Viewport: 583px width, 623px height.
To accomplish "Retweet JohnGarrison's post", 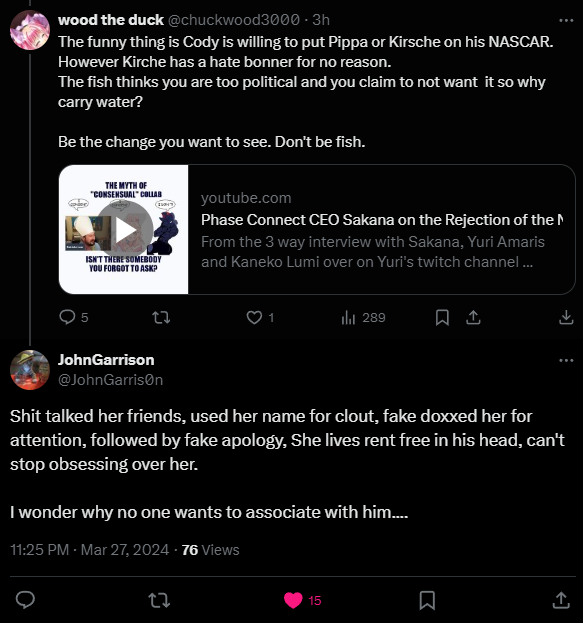I will point(159,600).
